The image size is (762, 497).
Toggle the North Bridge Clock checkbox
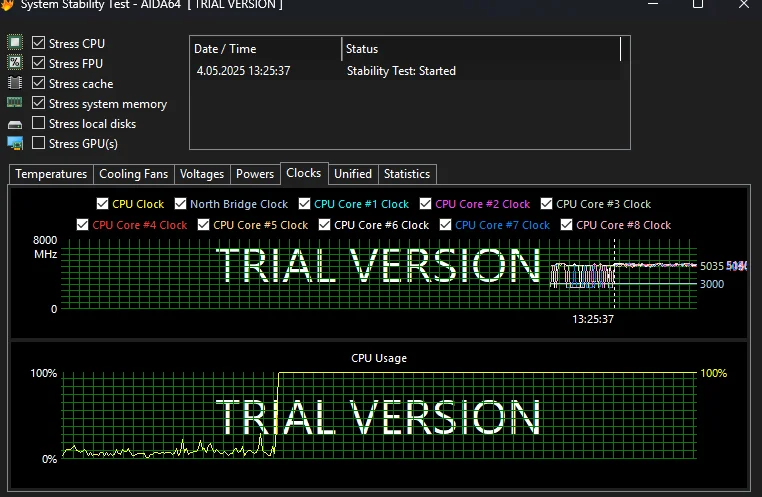(x=180, y=204)
